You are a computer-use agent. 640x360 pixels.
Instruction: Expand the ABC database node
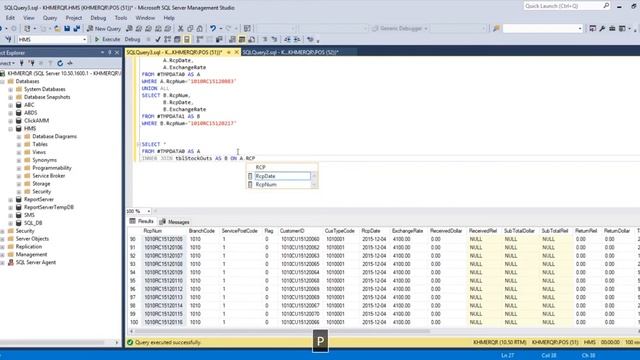(11, 105)
